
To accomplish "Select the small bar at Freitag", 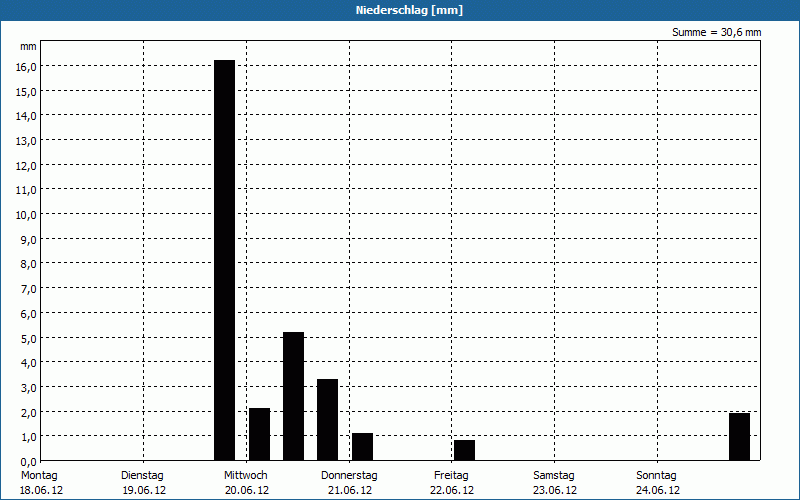I will pos(464,450).
